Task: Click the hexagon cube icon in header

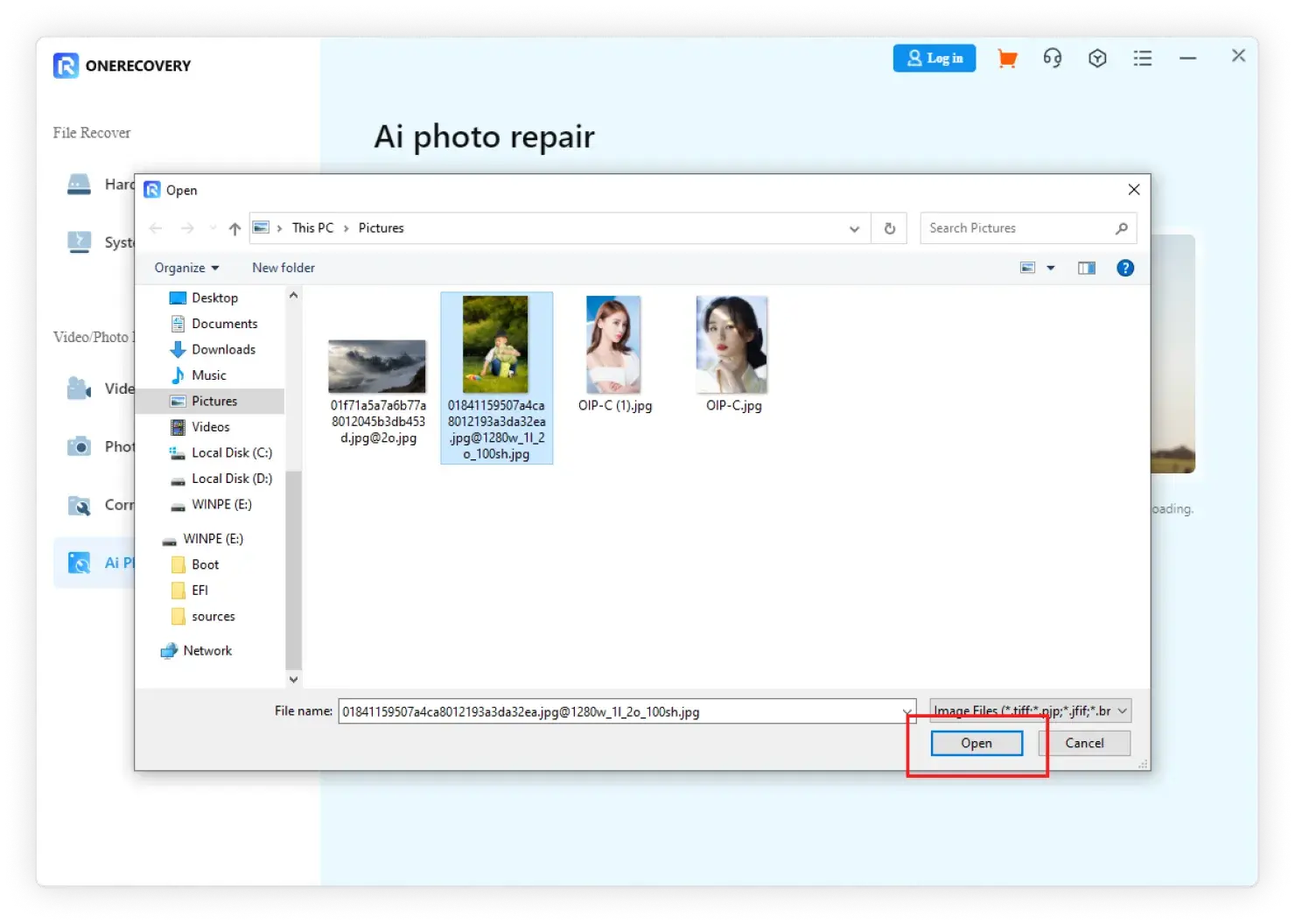Action: 1097,59
